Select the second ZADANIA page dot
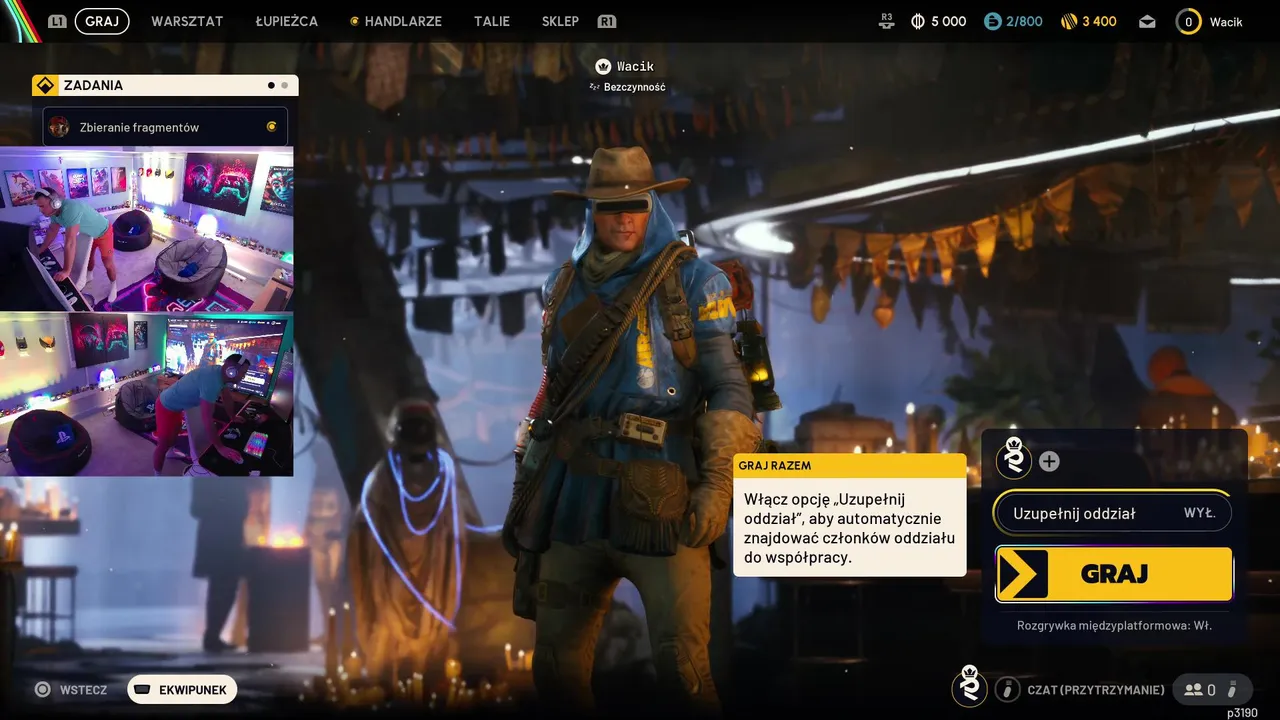 [285, 86]
